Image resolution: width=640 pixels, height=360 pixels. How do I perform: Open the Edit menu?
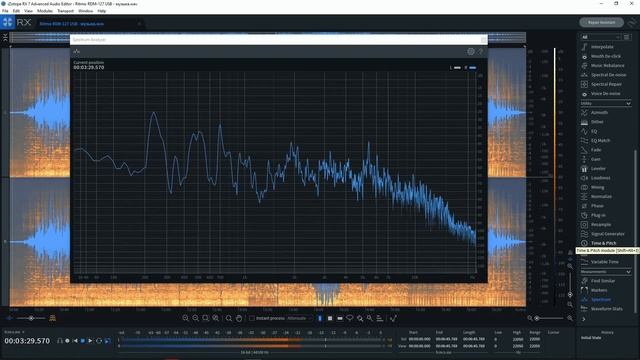pyautogui.click(x=16, y=11)
